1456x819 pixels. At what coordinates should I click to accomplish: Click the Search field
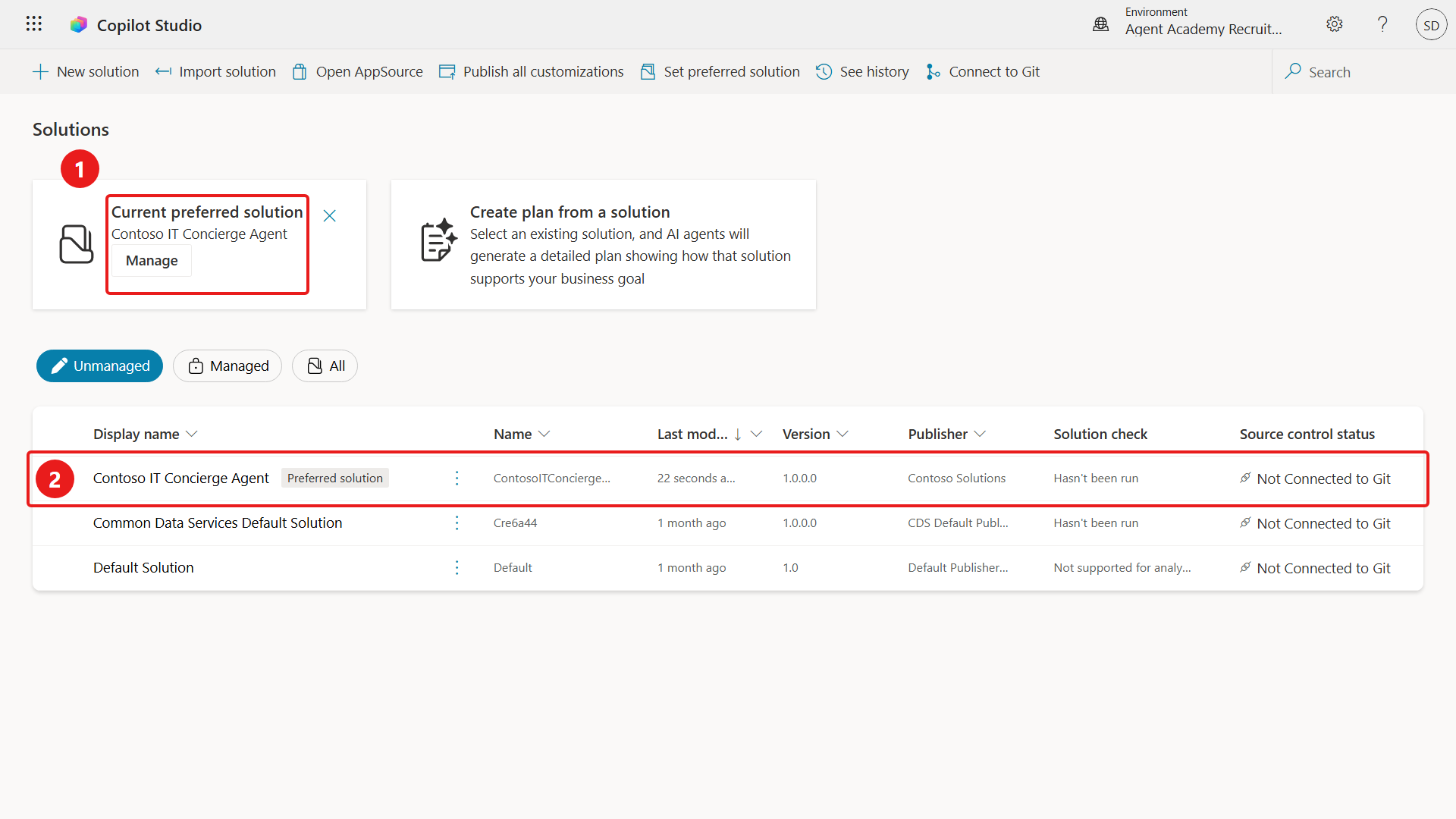coord(1363,72)
